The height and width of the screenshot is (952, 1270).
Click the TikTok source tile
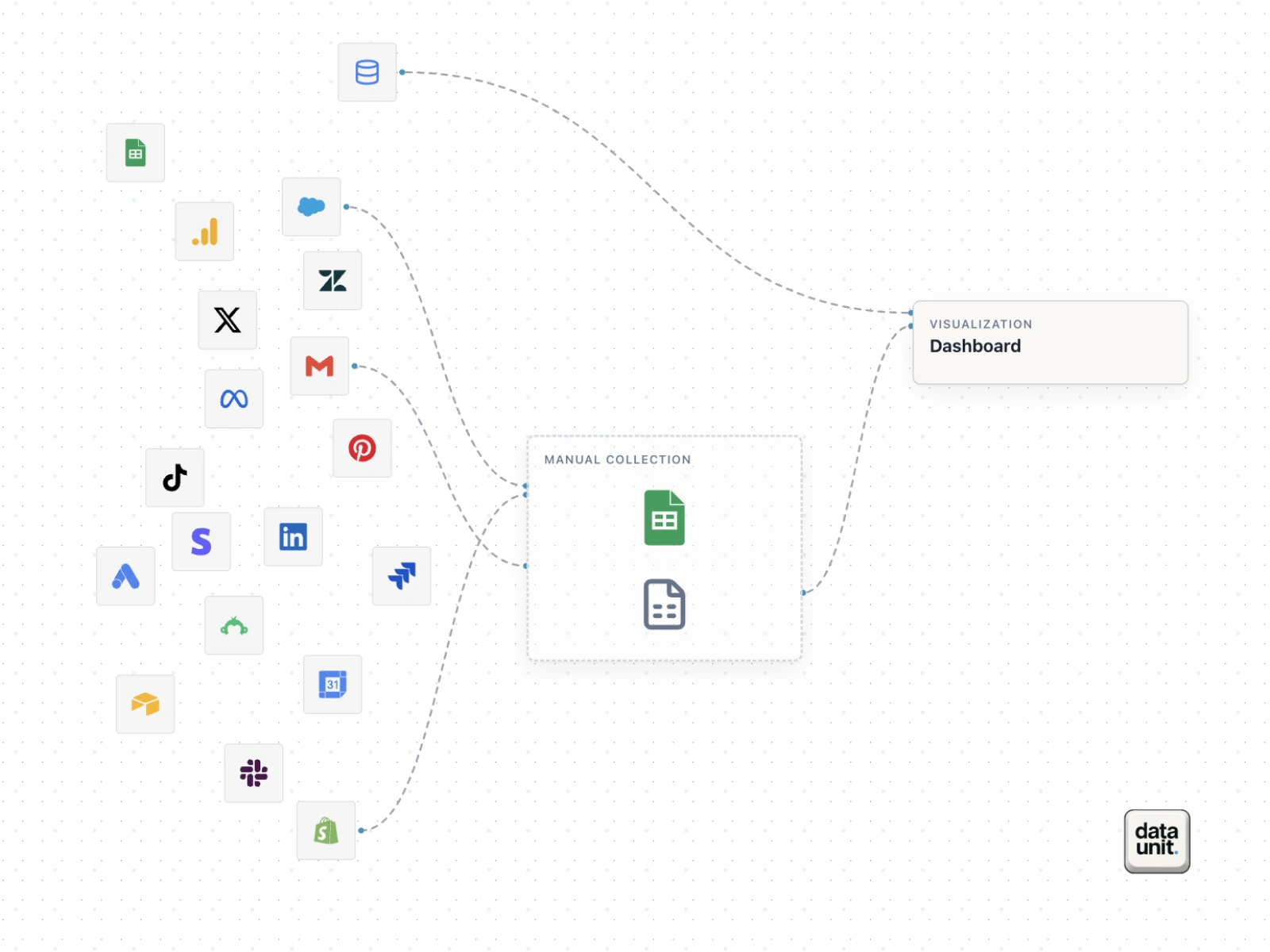(x=175, y=478)
